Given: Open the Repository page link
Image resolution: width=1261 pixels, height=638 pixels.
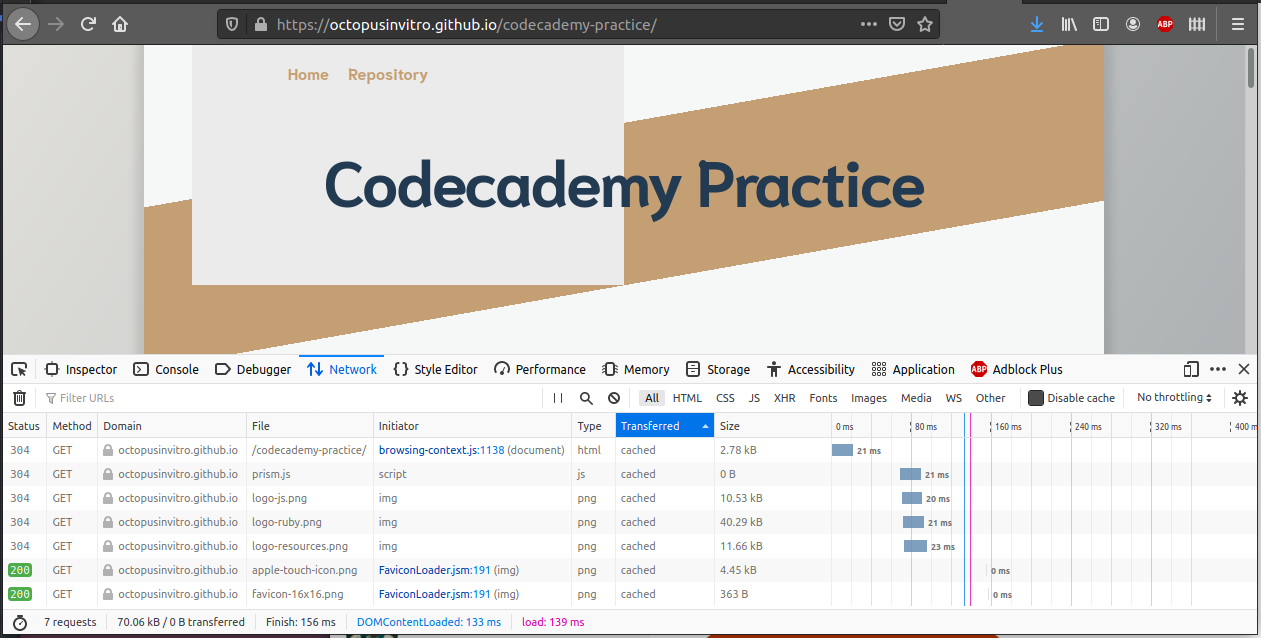Looking at the screenshot, I should click(x=387, y=75).
